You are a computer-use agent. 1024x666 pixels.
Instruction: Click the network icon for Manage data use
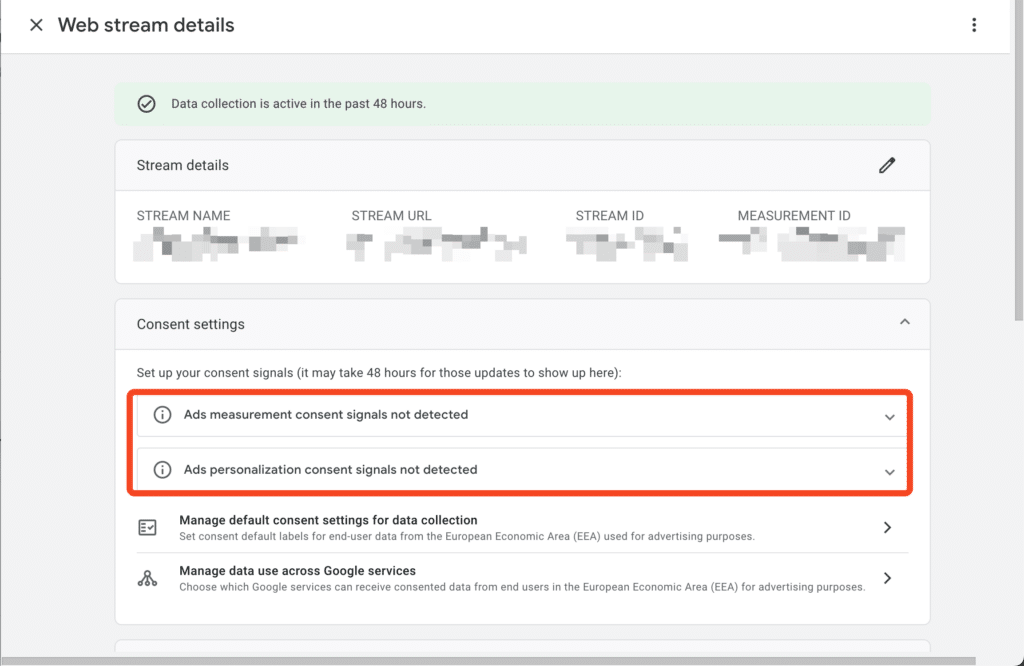tap(148, 578)
